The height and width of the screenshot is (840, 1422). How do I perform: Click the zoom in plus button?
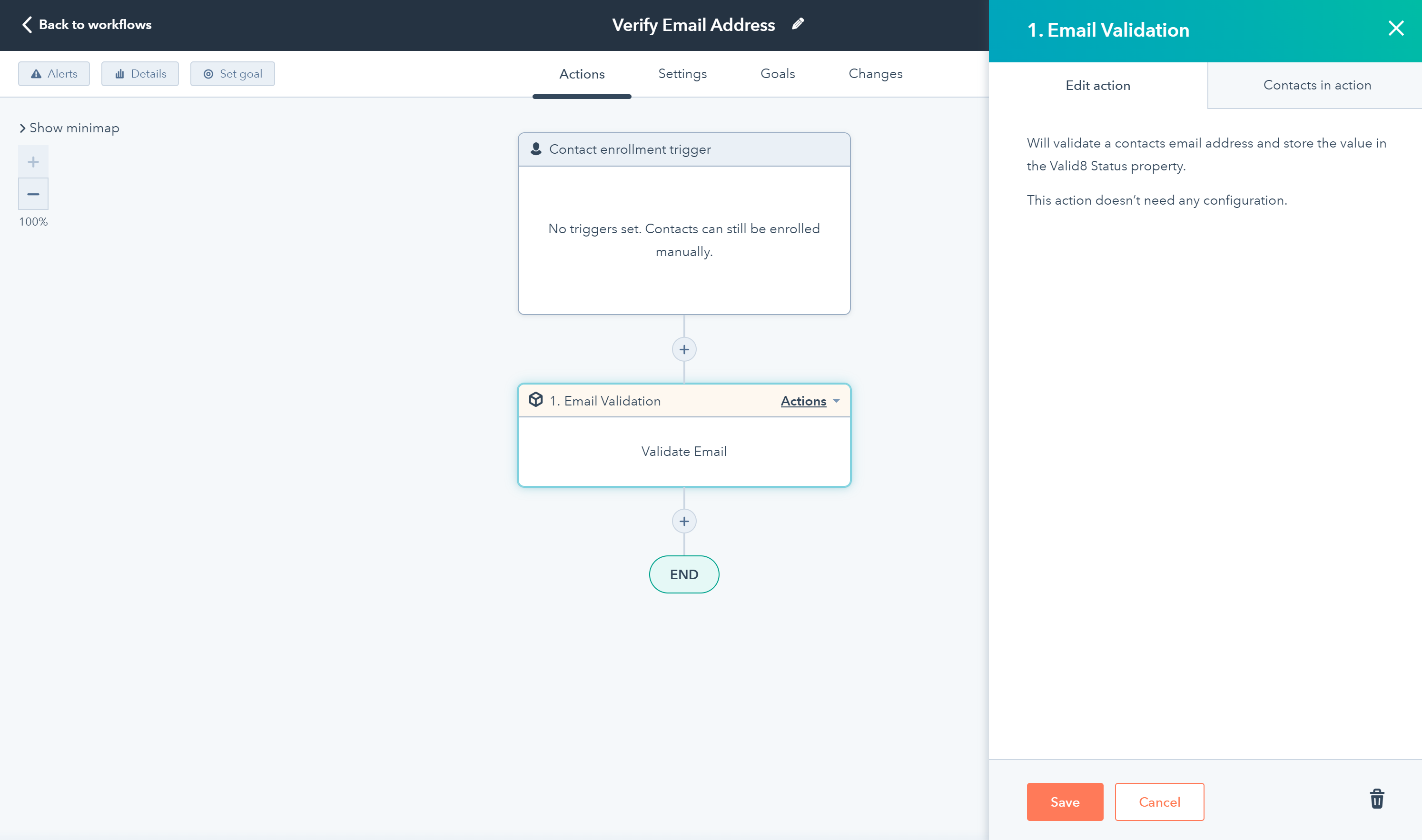(x=33, y=162)
